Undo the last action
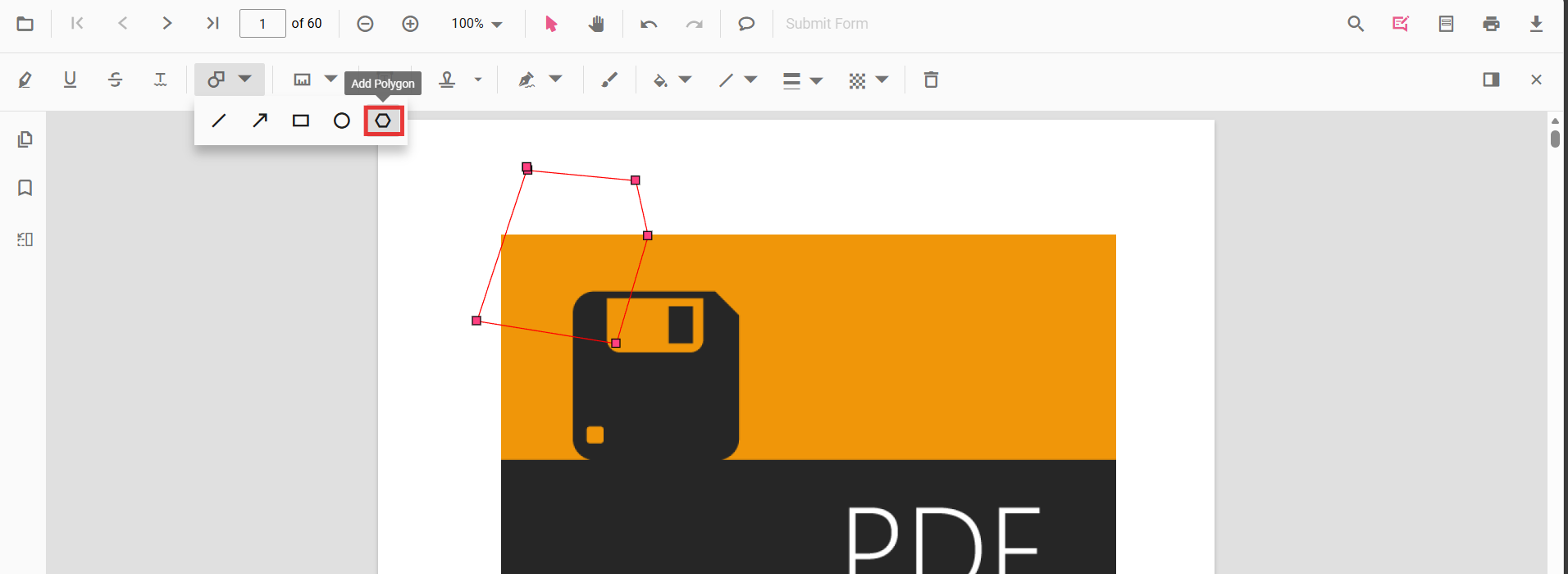Screen dimensions: 1568x574 tap(649, 24)
